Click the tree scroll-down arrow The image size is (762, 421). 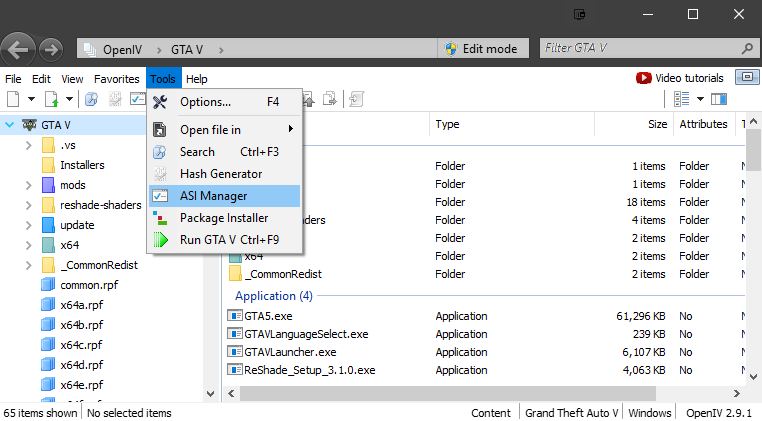[x=210, y=394]
